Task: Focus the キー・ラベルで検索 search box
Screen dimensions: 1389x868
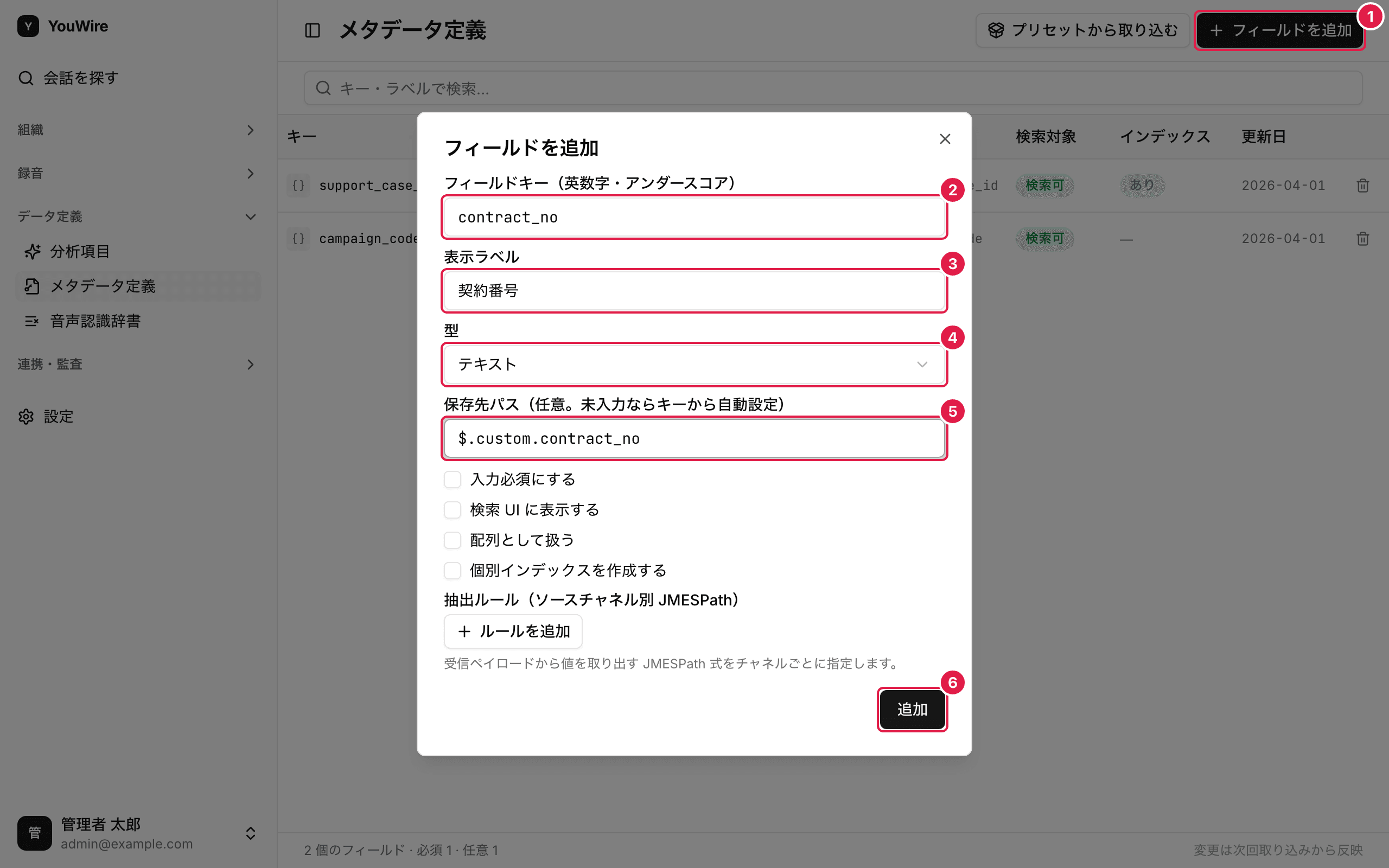Action: click(x=833, y=88)
